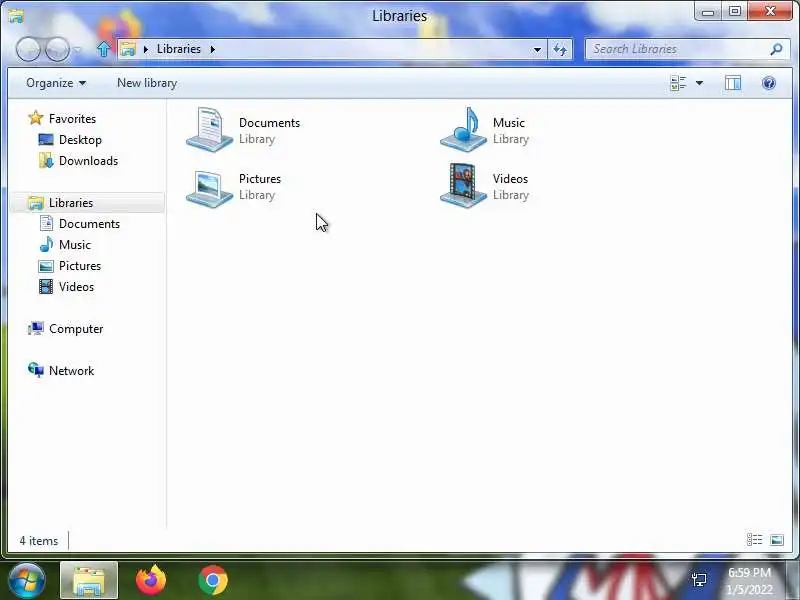Click the network tray icon
The image size is (800, 600).
click(x=699, y=580)
